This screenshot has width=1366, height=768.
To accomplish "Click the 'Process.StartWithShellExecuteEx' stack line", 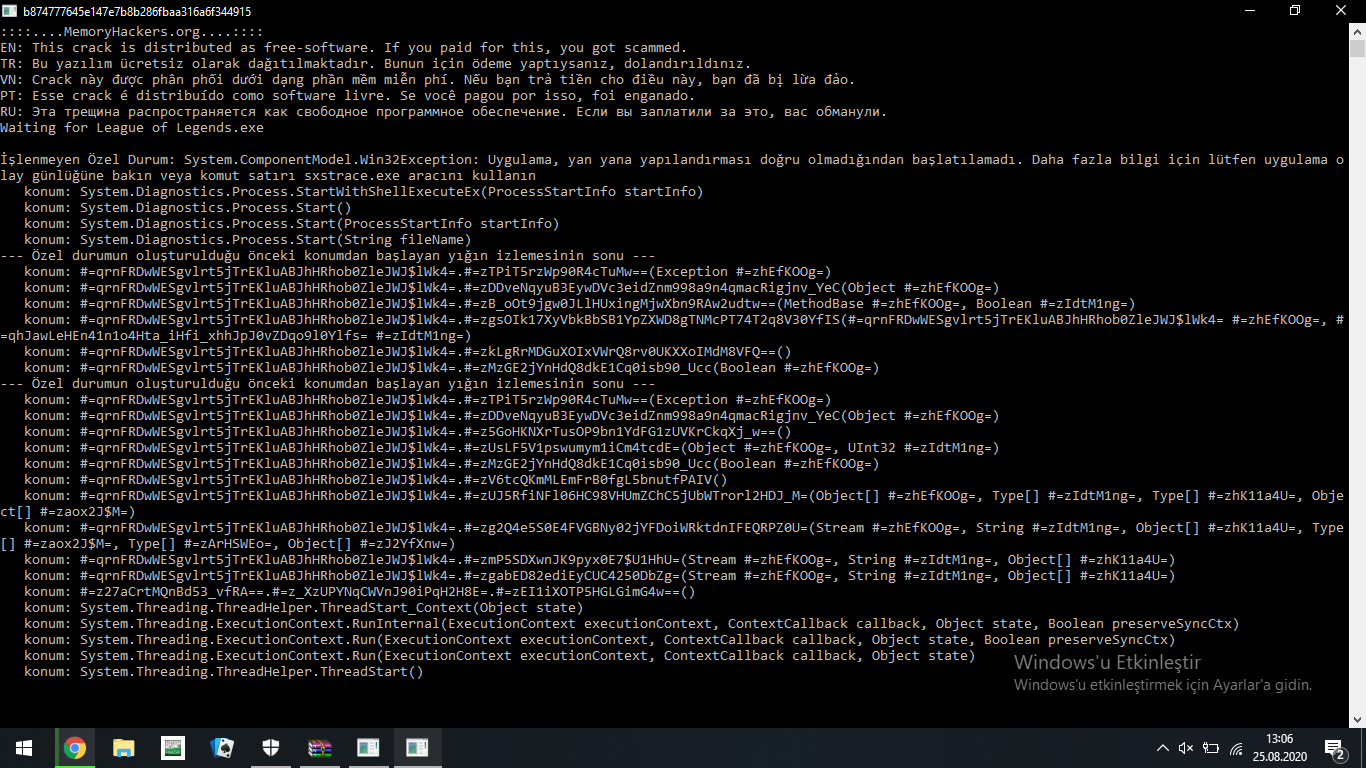I will pos(364,192).
